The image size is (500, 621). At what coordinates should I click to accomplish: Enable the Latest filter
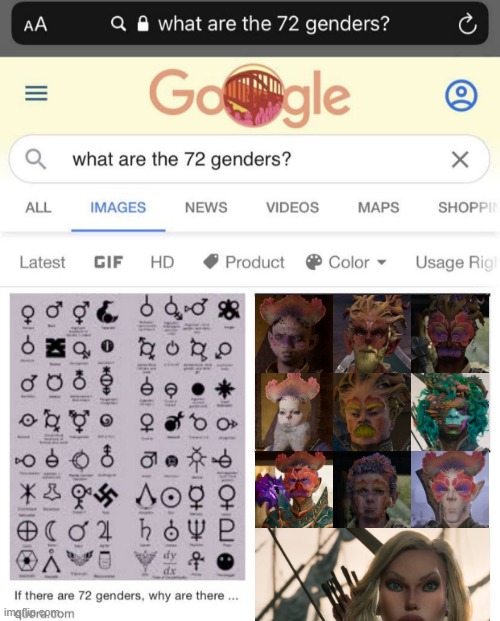pos(42,262)
